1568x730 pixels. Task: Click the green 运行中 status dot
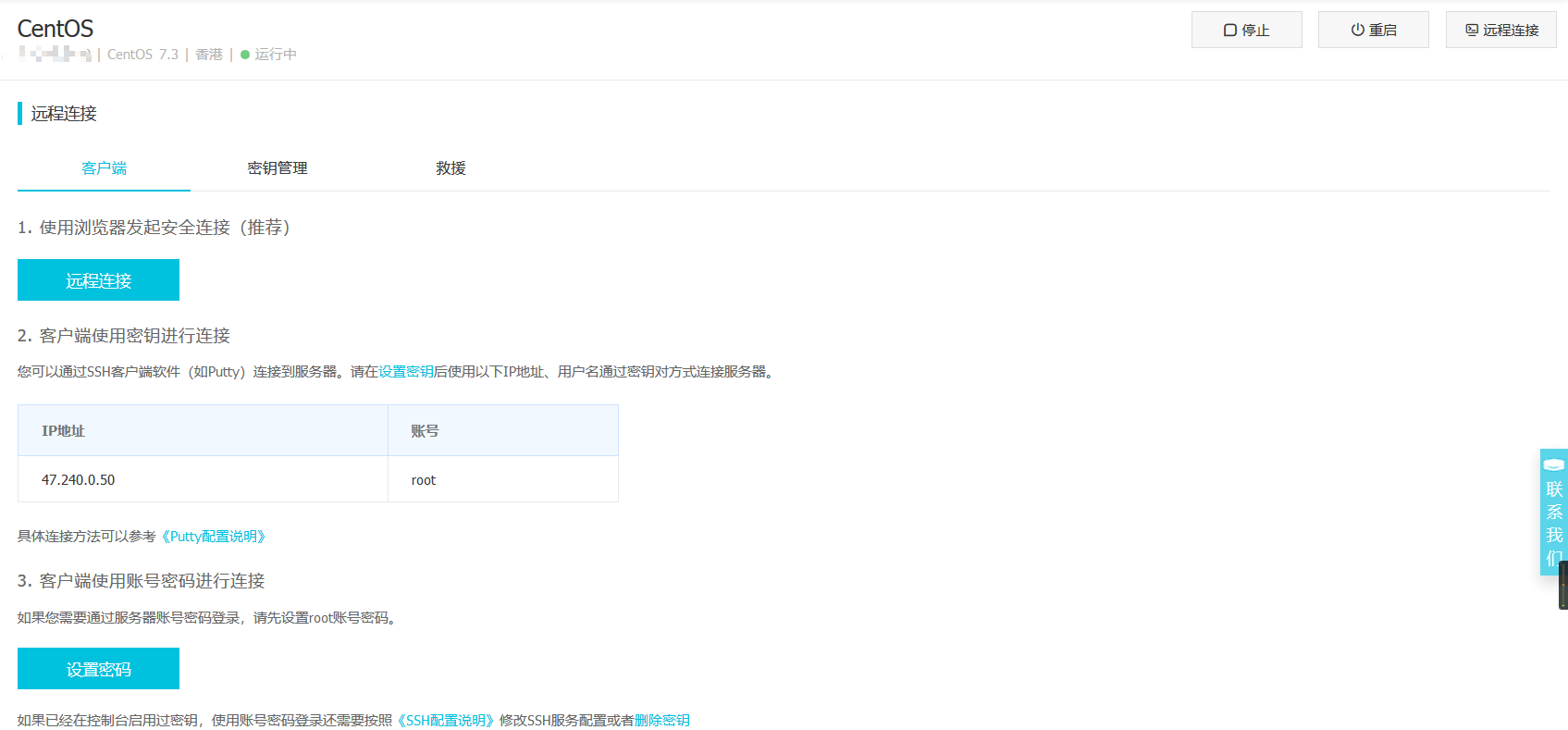point(245,55)
